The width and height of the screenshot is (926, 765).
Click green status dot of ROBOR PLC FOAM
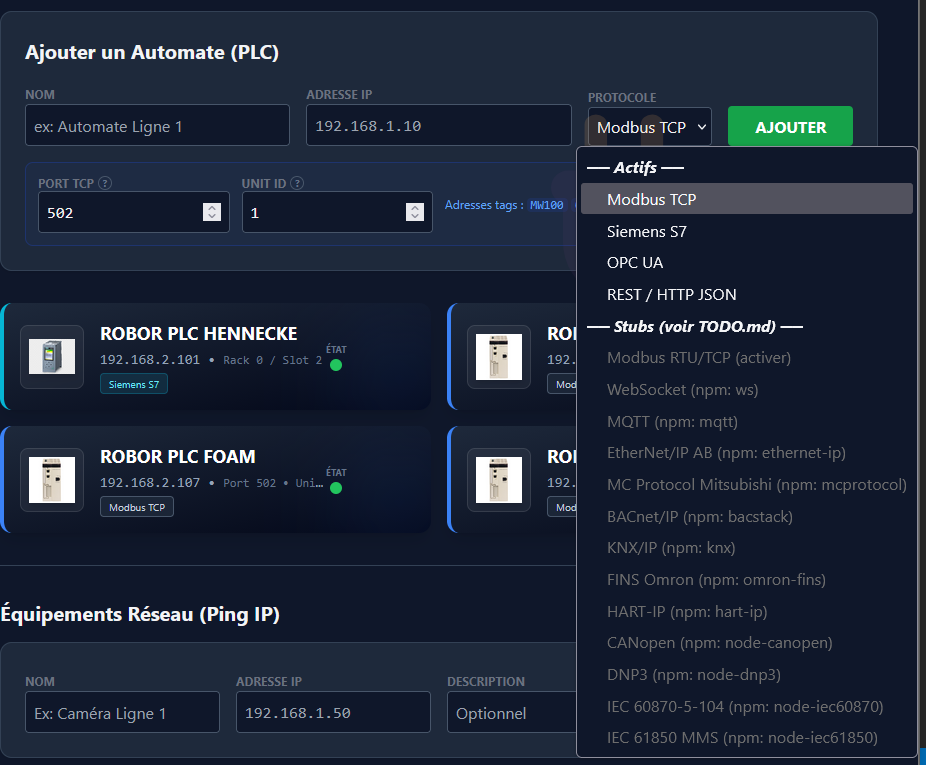pyautogui.click(x=336, y=488)
